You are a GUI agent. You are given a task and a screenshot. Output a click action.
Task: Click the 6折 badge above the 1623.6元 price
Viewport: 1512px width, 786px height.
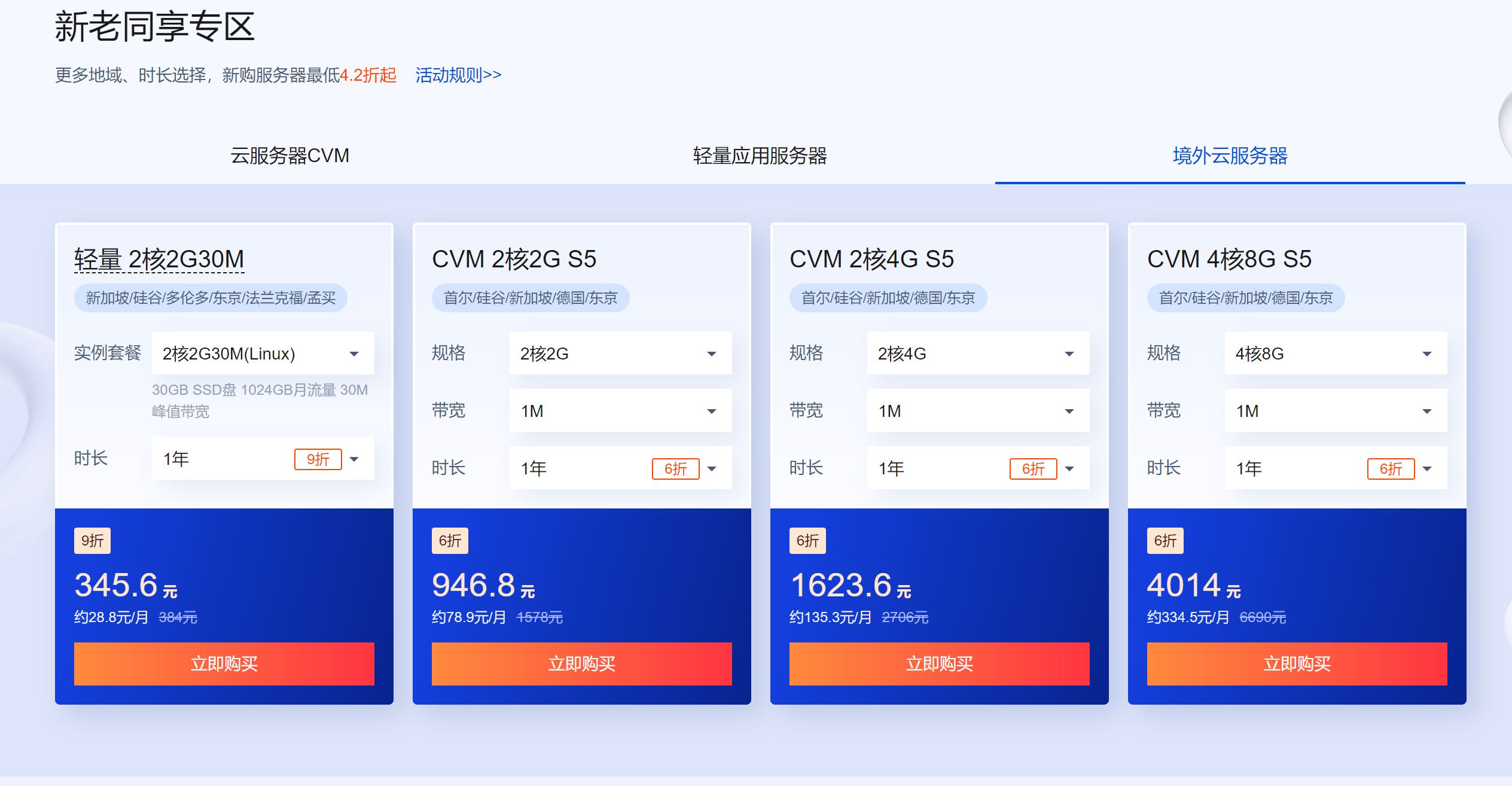click(x=807, y=541)
